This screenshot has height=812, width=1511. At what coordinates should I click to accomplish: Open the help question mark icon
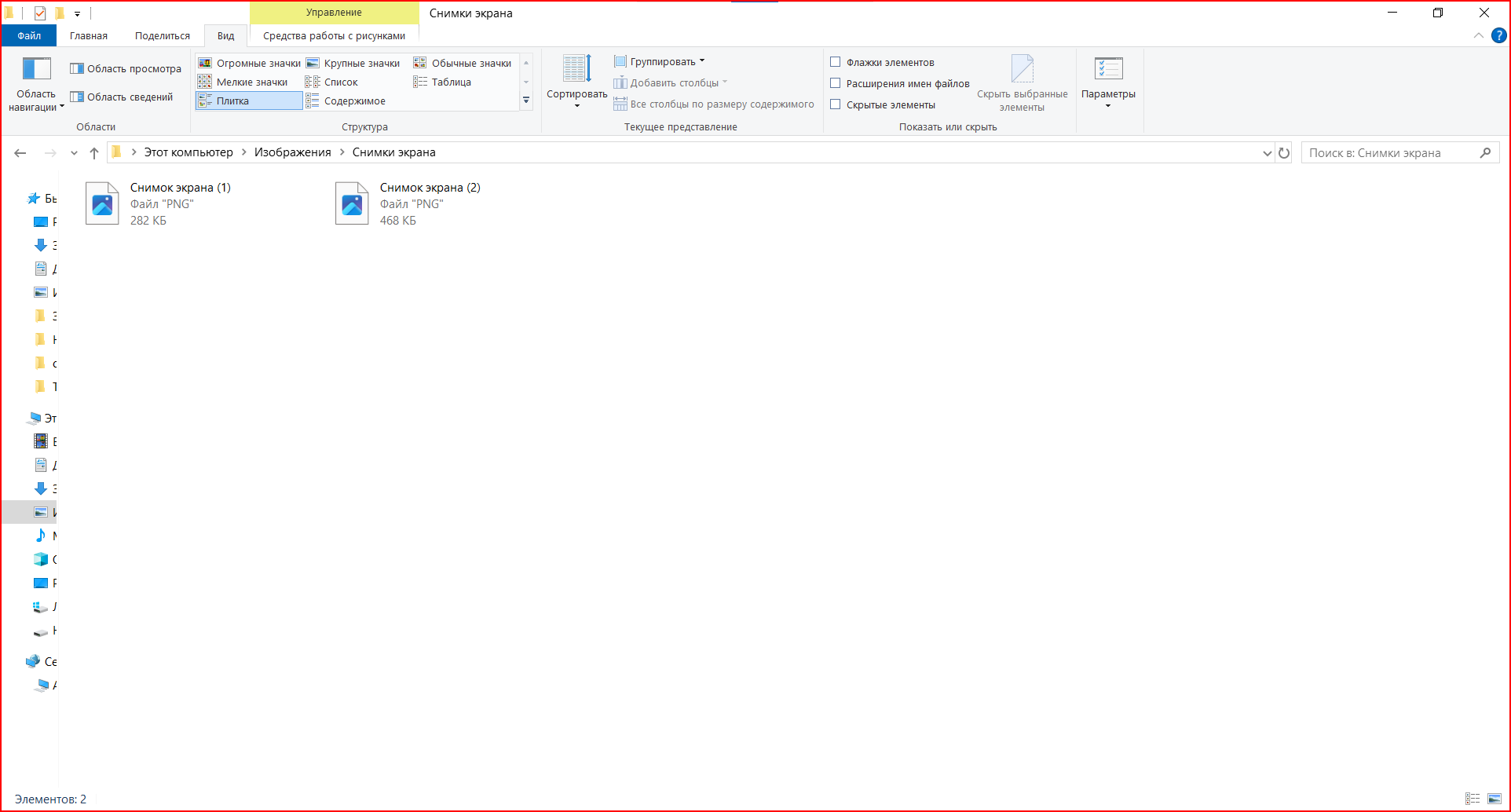click(1498, 35)
